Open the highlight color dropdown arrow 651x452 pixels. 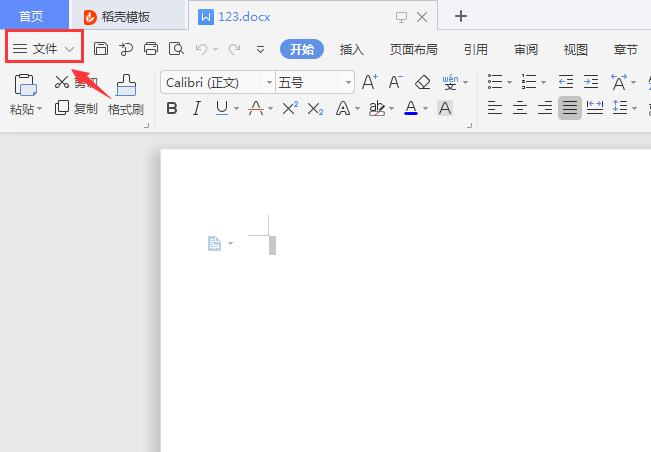[391, 109]
